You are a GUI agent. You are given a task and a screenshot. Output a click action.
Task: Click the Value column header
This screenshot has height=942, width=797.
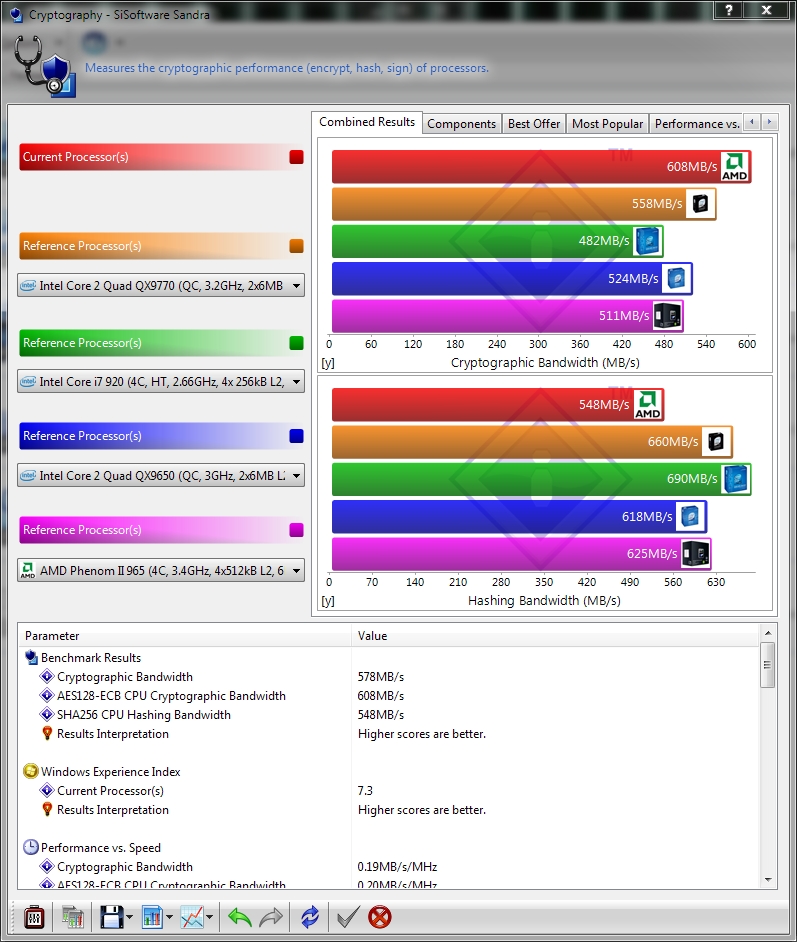pos(556,636)
